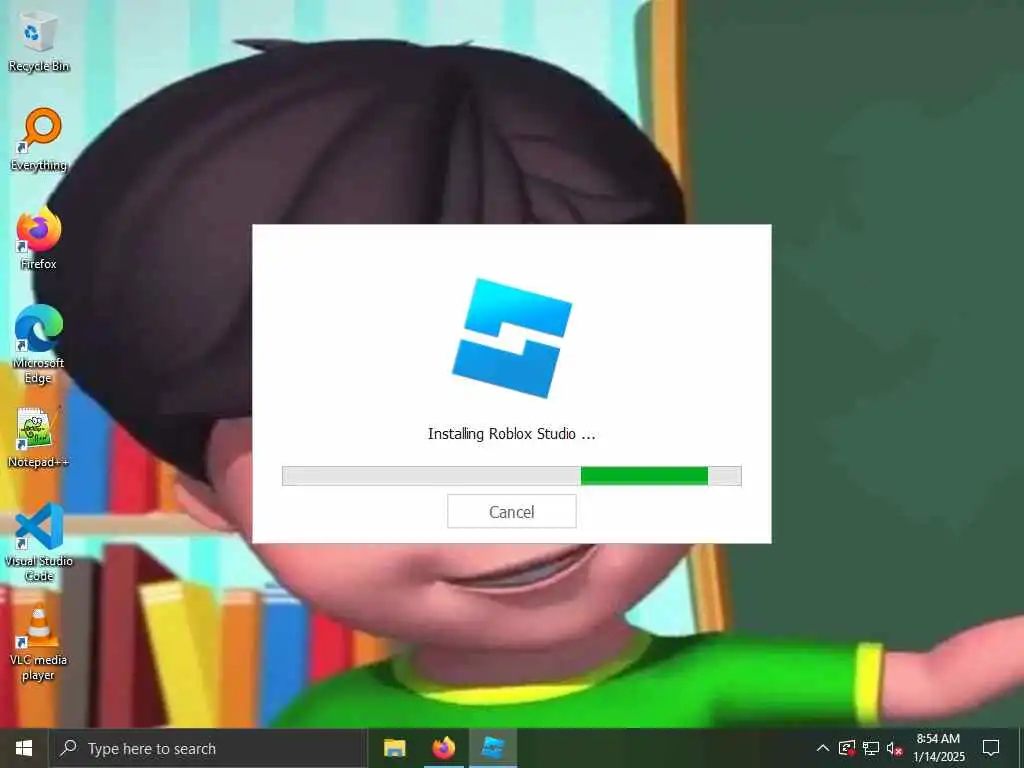
Task: Open the muted volume tray icon
Action: [x=895, y=748]
